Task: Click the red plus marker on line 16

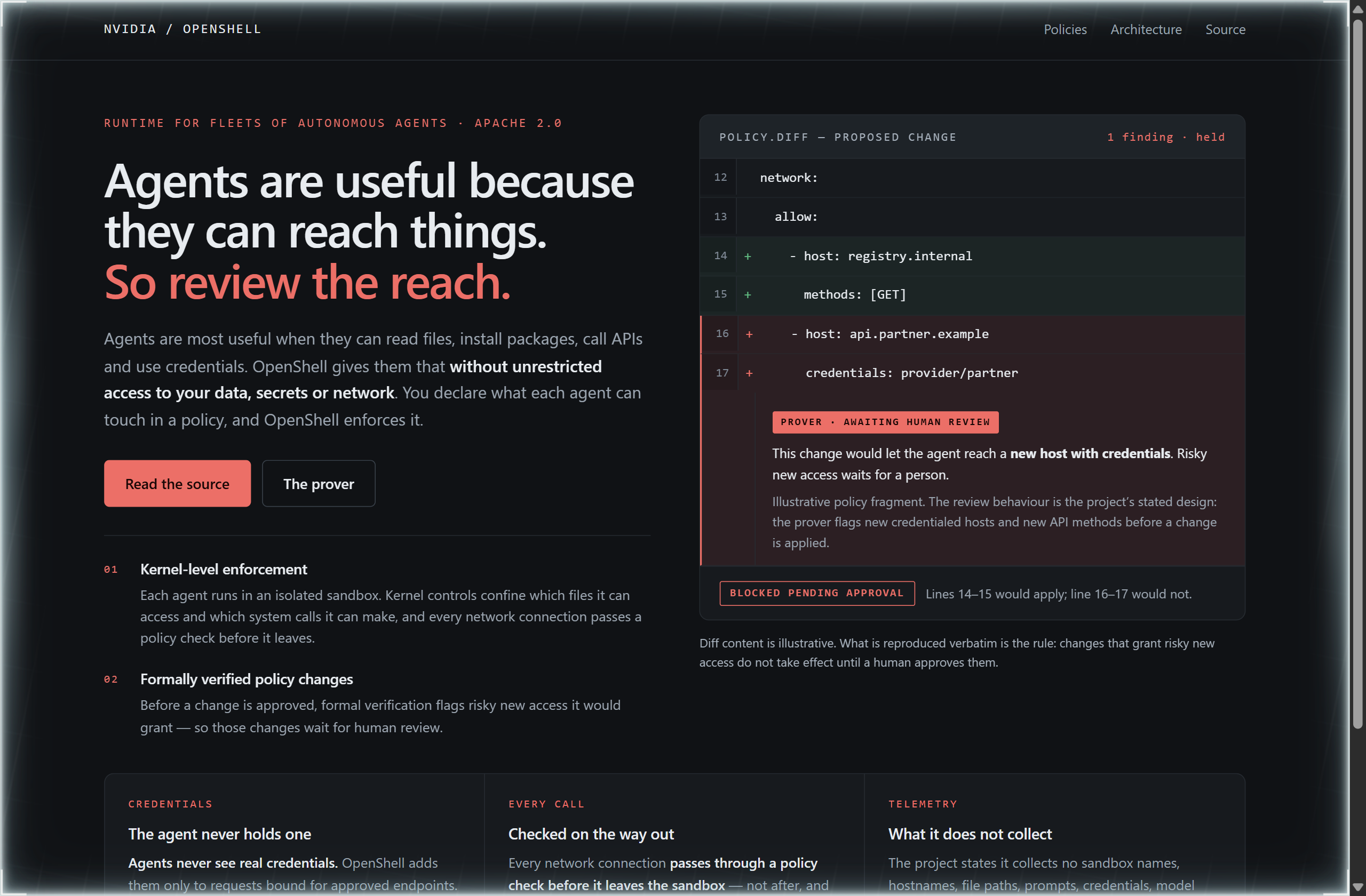Action: (749, 334)
